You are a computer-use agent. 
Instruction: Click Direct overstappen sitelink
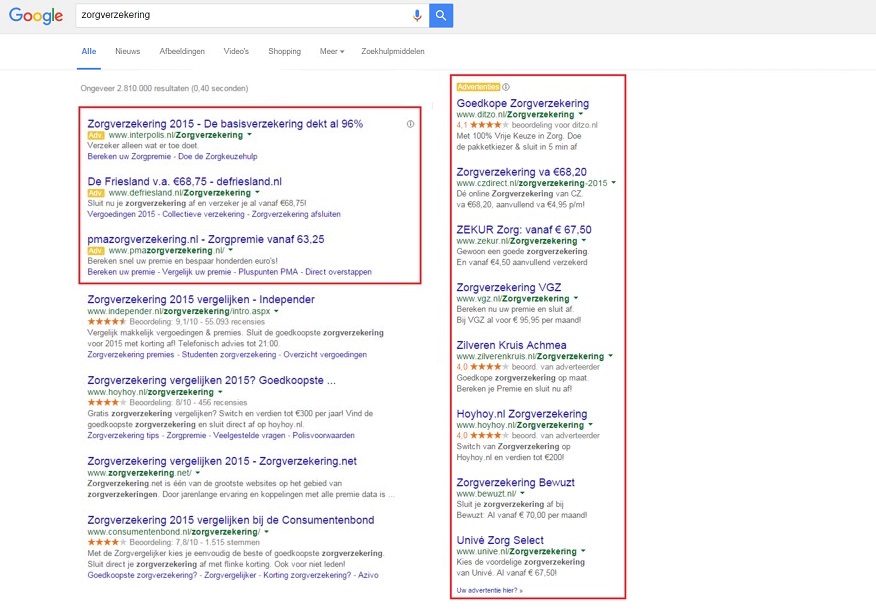coord(339,272)
